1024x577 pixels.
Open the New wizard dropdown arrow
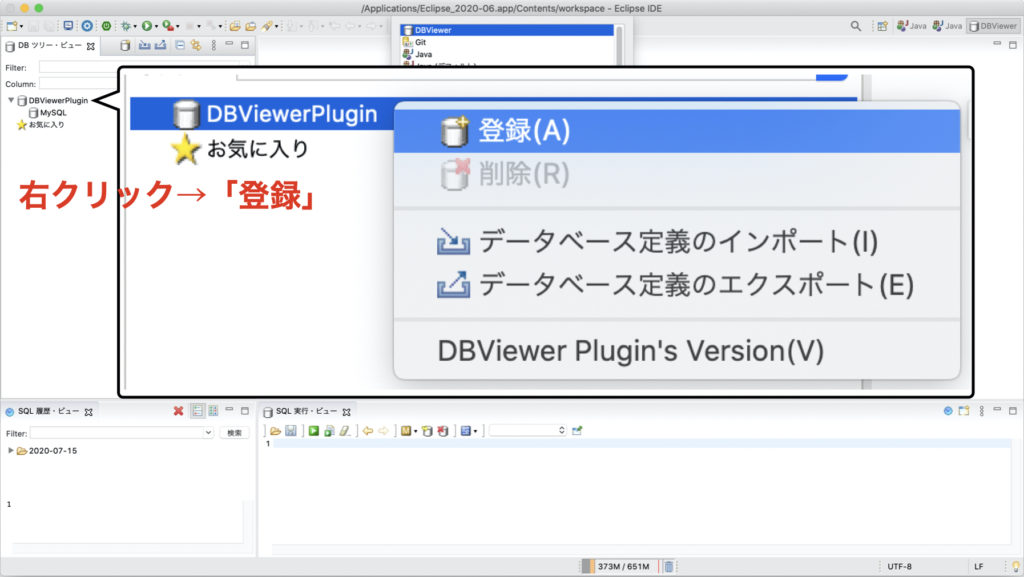pos(21,27)
